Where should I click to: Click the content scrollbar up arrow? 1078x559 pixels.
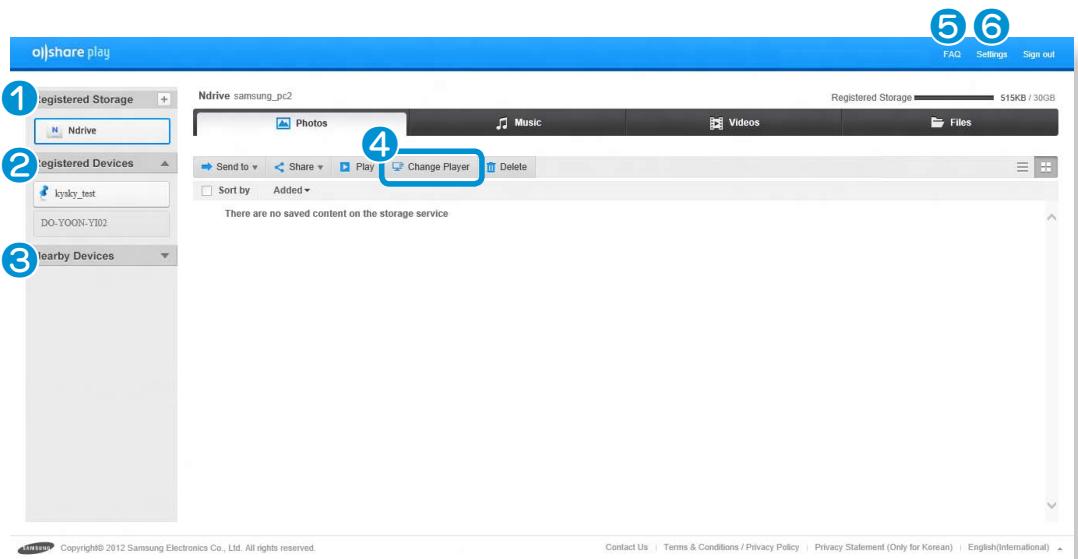[1051, 217]
